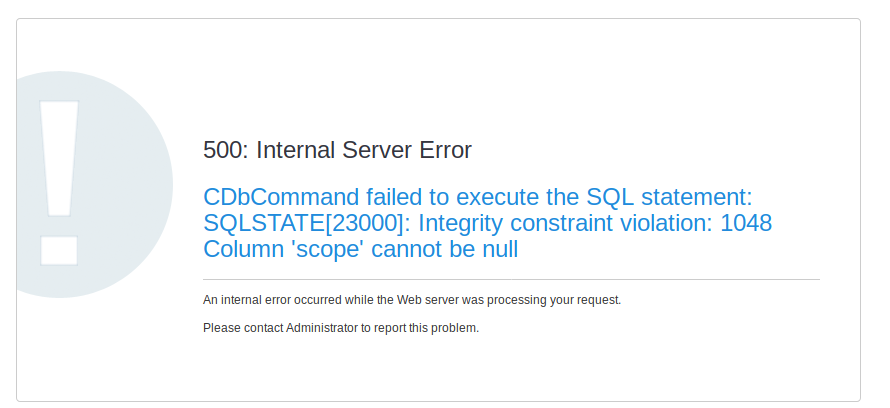Viewport: 890px width, 408px height.
Task: Click the horizontal divider under the error message
Action: coord(511,279)
